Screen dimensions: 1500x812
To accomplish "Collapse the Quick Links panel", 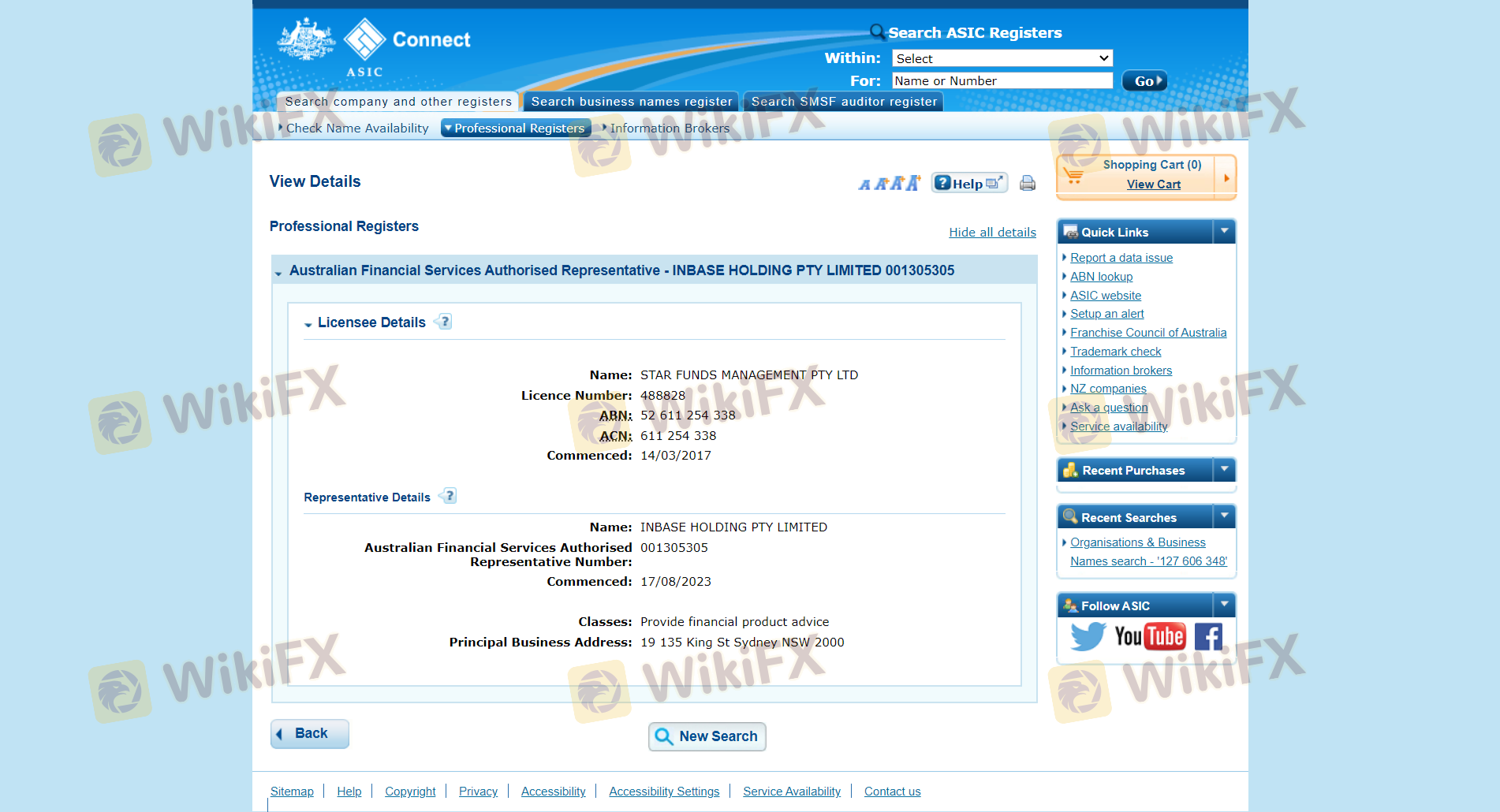I will coord(1224,232).
